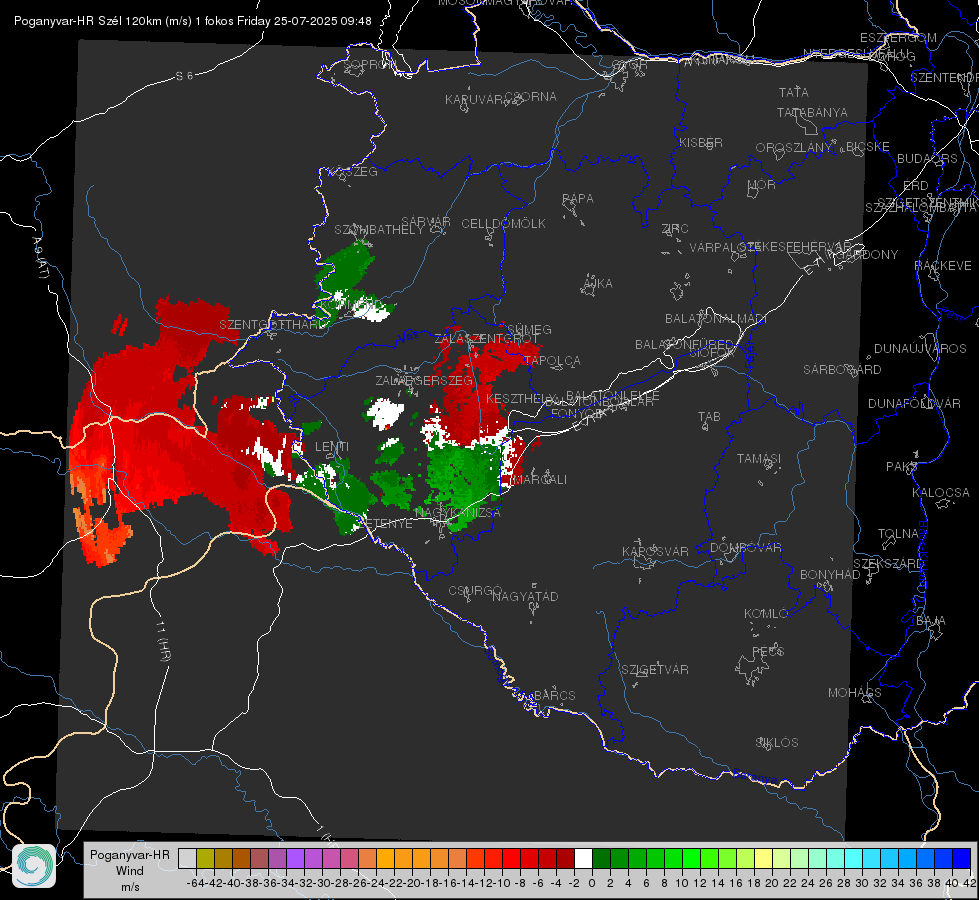
Task: Click the BONYHAD city label
Action: [x=830, y=575]
